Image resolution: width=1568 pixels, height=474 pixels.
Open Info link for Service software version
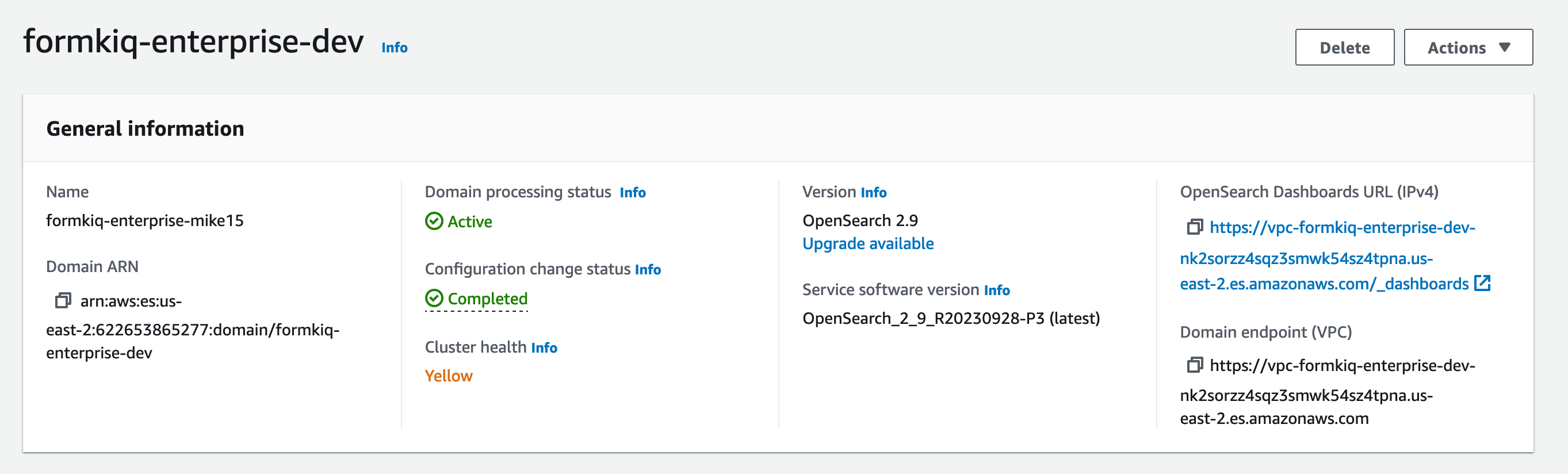[x=997, y=290]
